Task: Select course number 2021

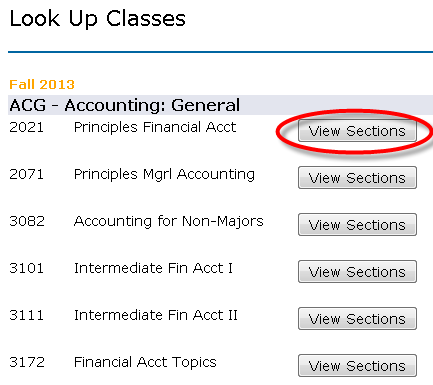Action: pos(27,127)
